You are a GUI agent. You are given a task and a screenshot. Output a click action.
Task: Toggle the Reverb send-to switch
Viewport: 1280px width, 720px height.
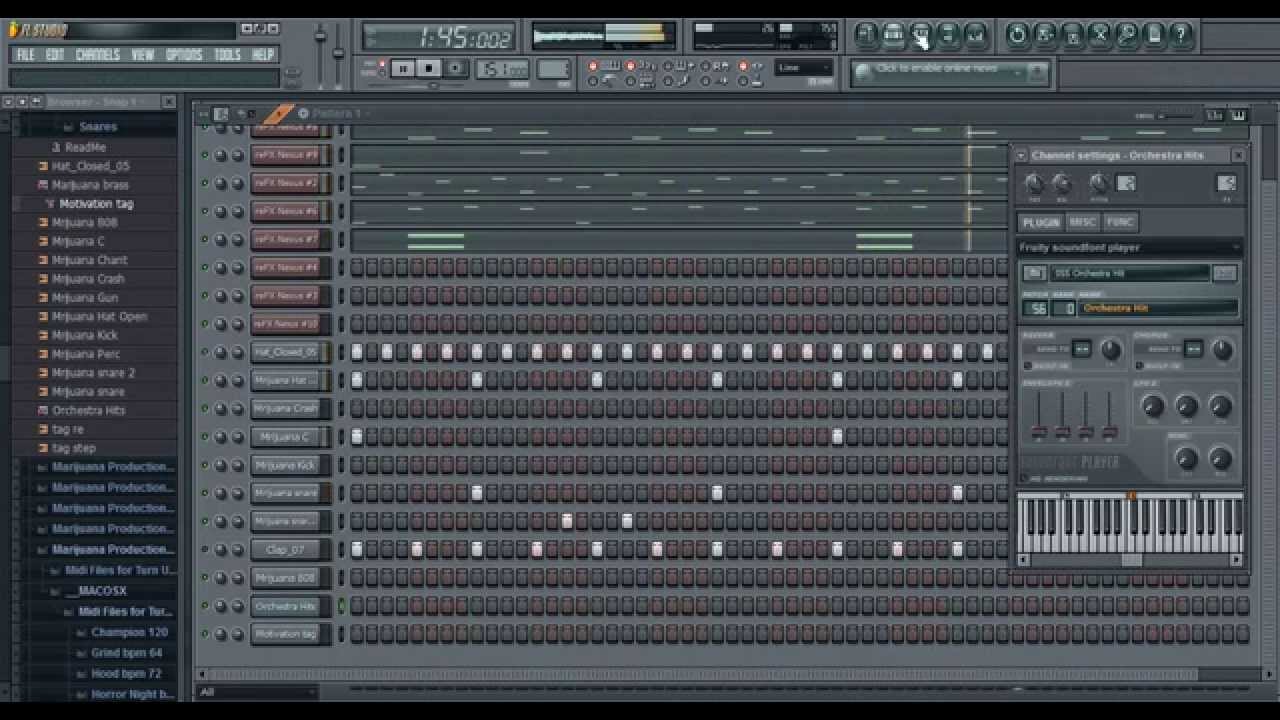[x=1081, y=348]
